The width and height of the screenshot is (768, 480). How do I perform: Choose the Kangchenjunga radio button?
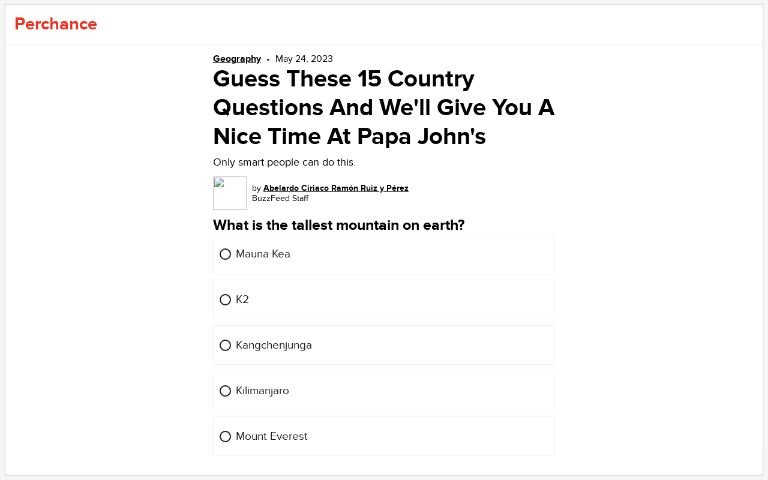click(x=225, y=345)
